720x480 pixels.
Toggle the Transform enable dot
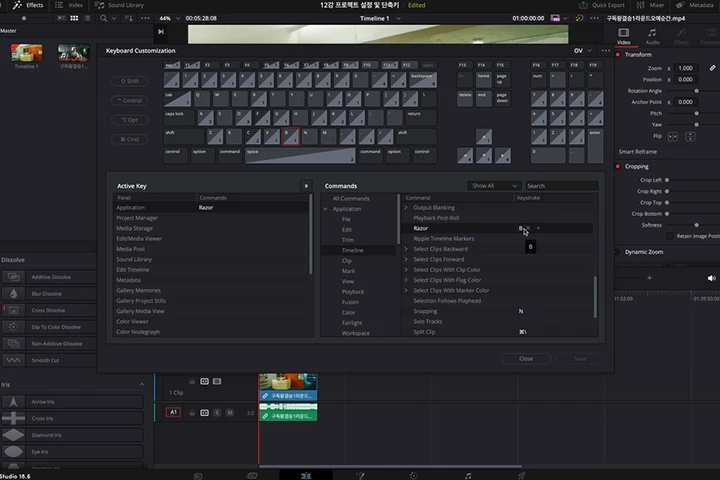tap(618, 55)
